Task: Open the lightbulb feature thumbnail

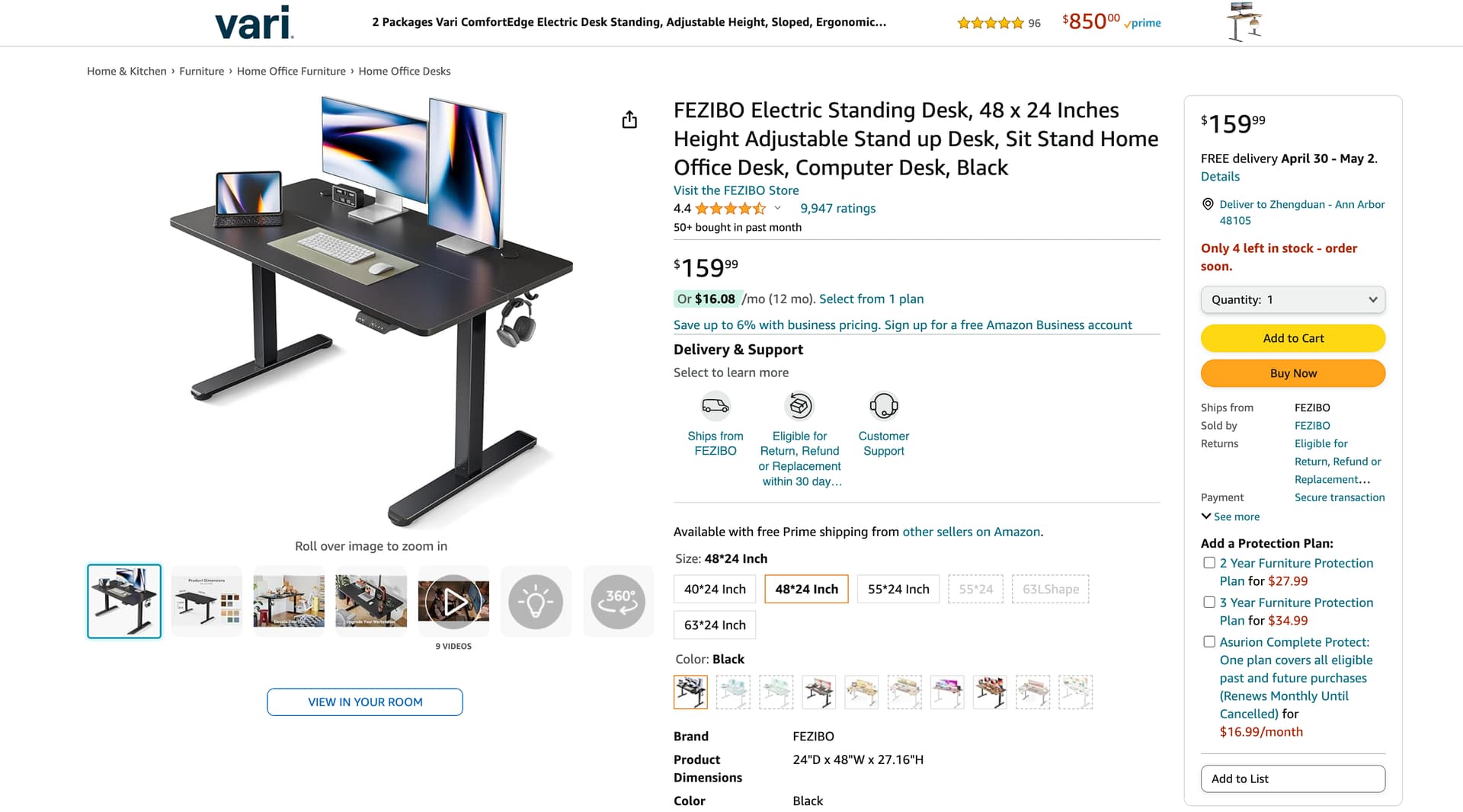Action: (536, 602)
